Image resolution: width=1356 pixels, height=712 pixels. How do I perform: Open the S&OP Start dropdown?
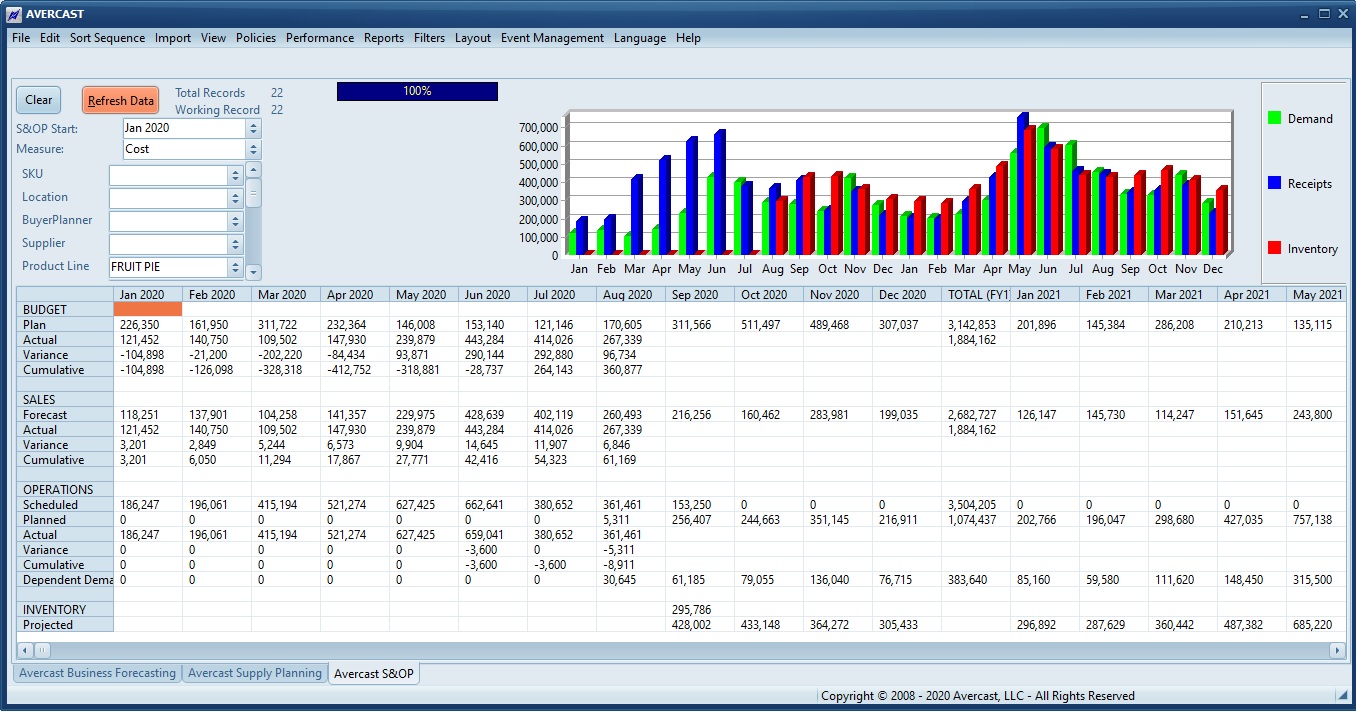[x=253, y=128]
